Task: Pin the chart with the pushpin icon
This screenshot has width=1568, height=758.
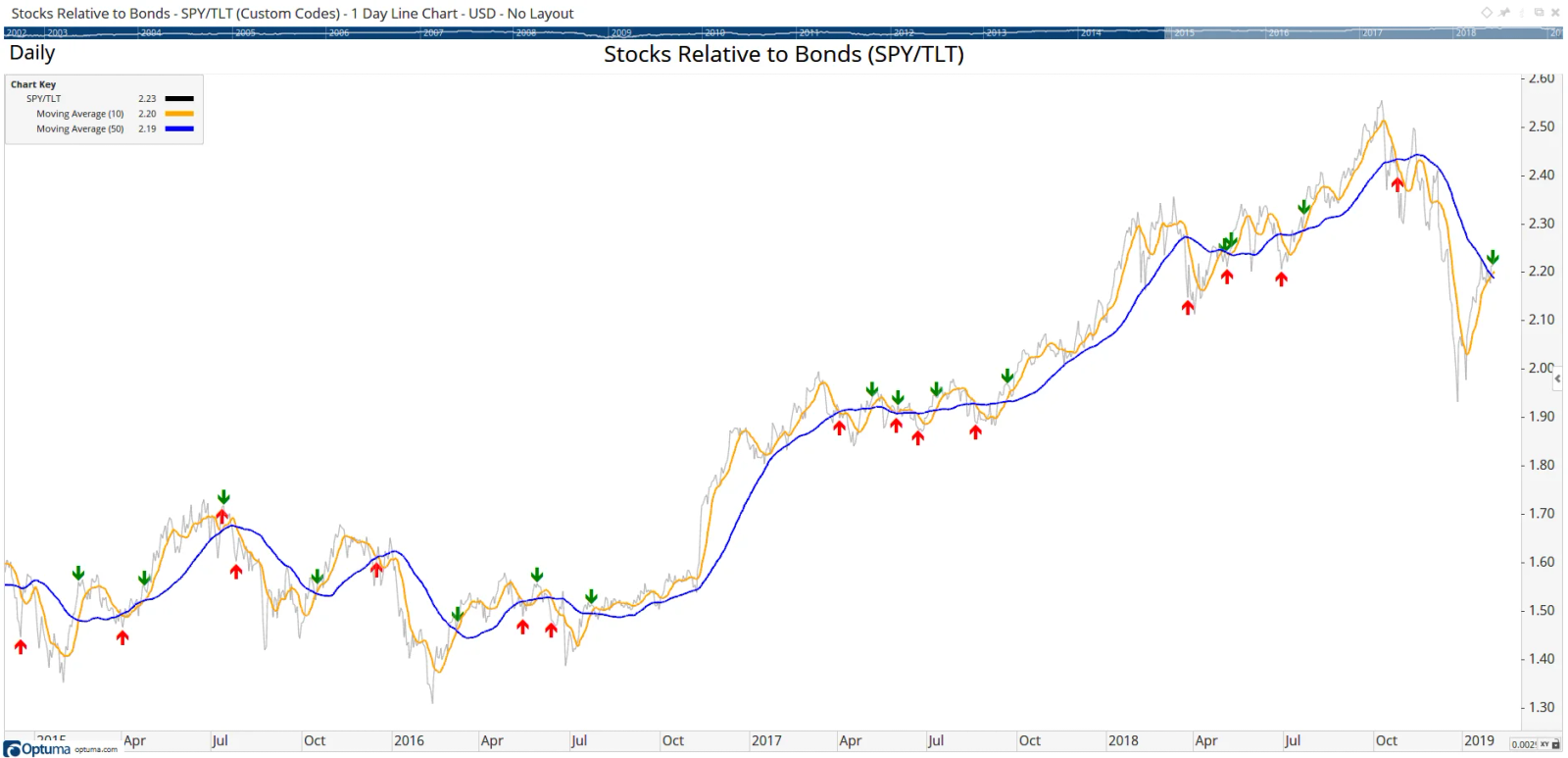Action: (x=1504, y=12)
